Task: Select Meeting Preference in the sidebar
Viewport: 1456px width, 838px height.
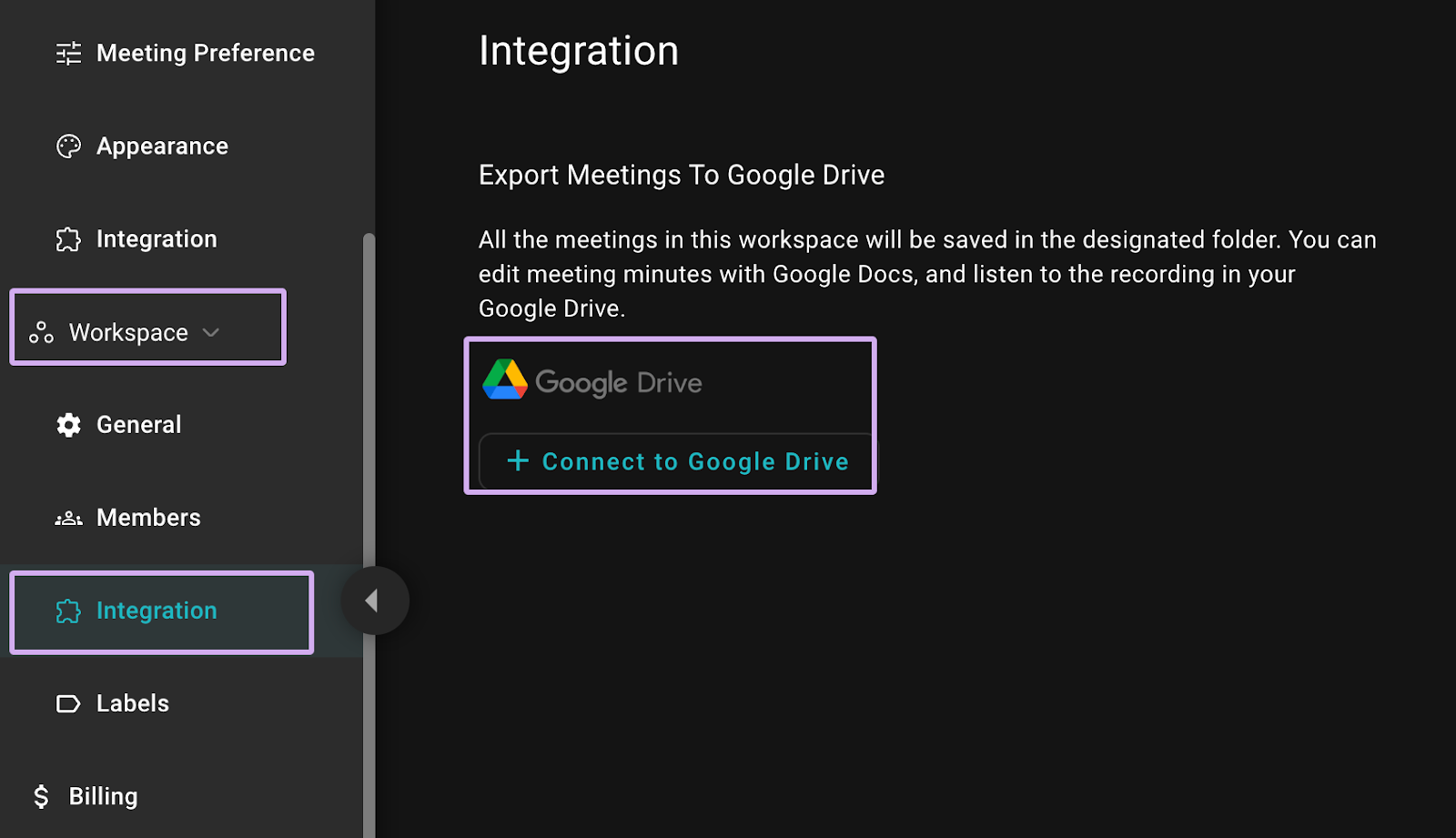Action: point(205,53)
